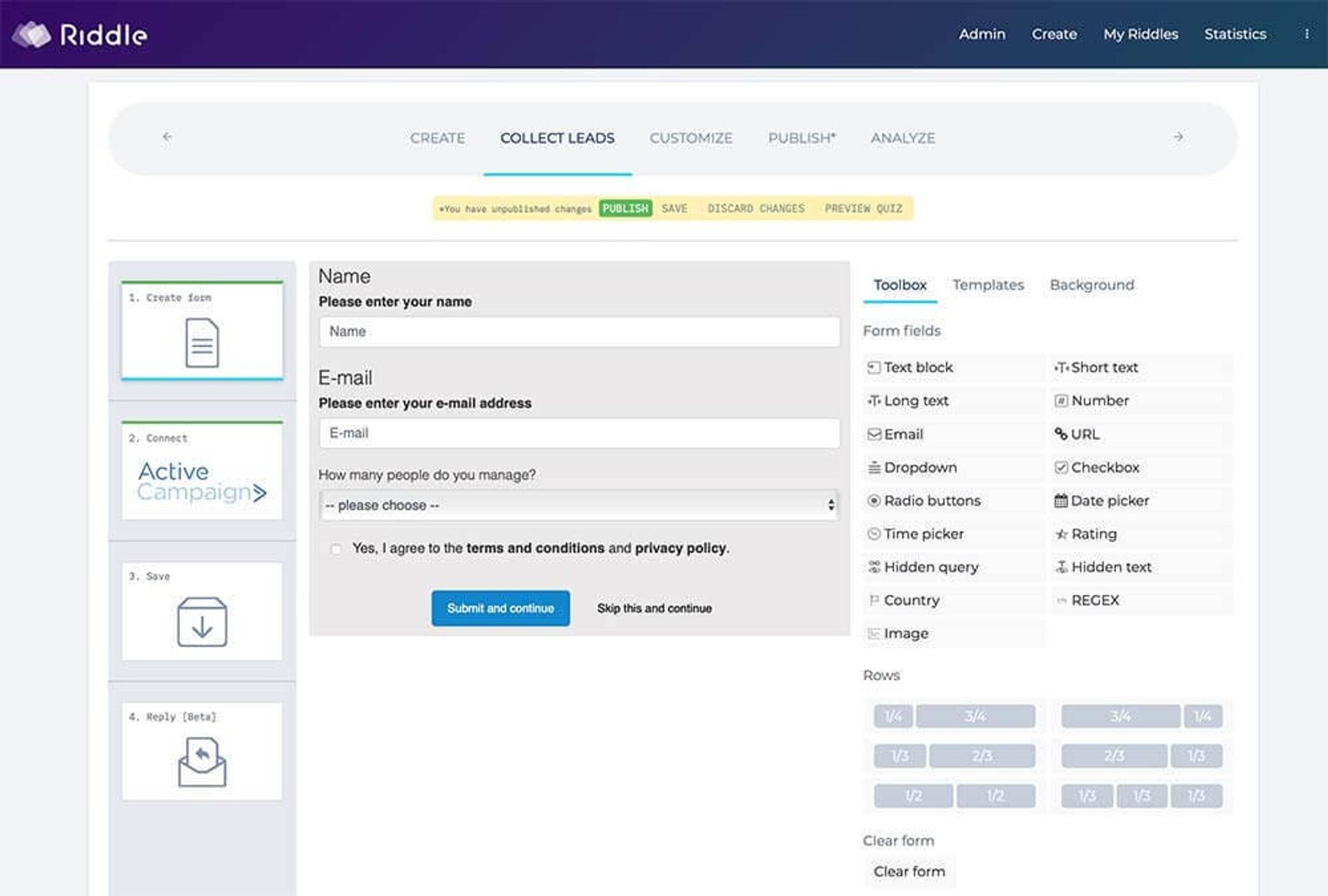This screenshot has height=896, width=1328.
Task: Click the Riddle logo icon
Action: tap(32, 35)
